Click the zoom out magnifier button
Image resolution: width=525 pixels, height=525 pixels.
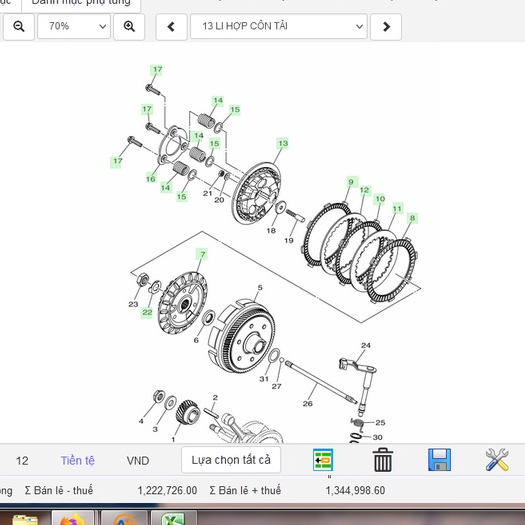coord(19,26)
